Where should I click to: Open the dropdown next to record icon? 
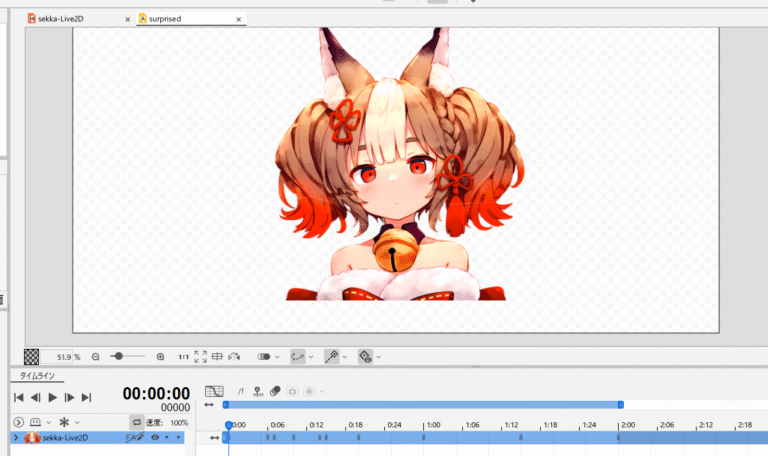pyautogui.click(x=322, y=391)
